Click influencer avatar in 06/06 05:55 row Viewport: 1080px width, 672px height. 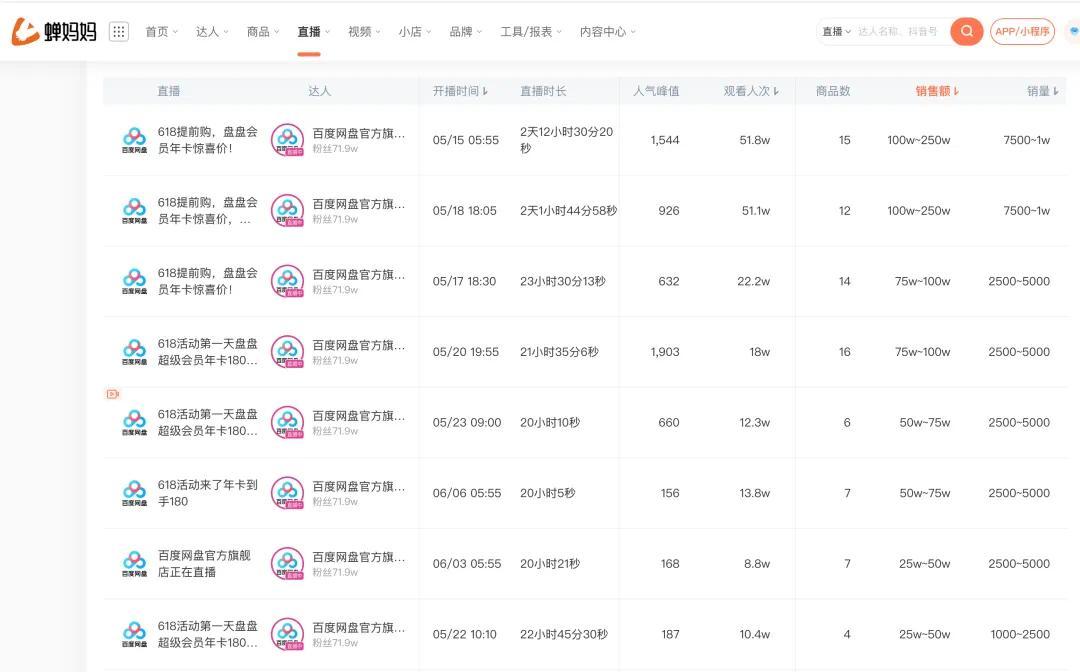[x=287, y=493]
